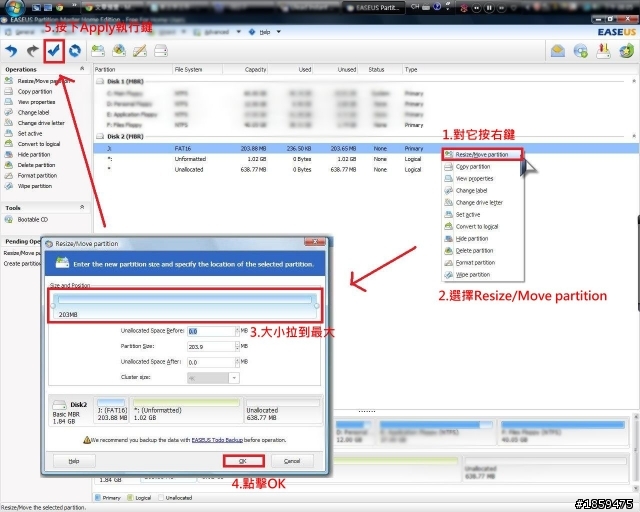640x512 pixels.
Task: Select the J: (FAT16) block in dialog disk map
Action: tap(111, 410)
